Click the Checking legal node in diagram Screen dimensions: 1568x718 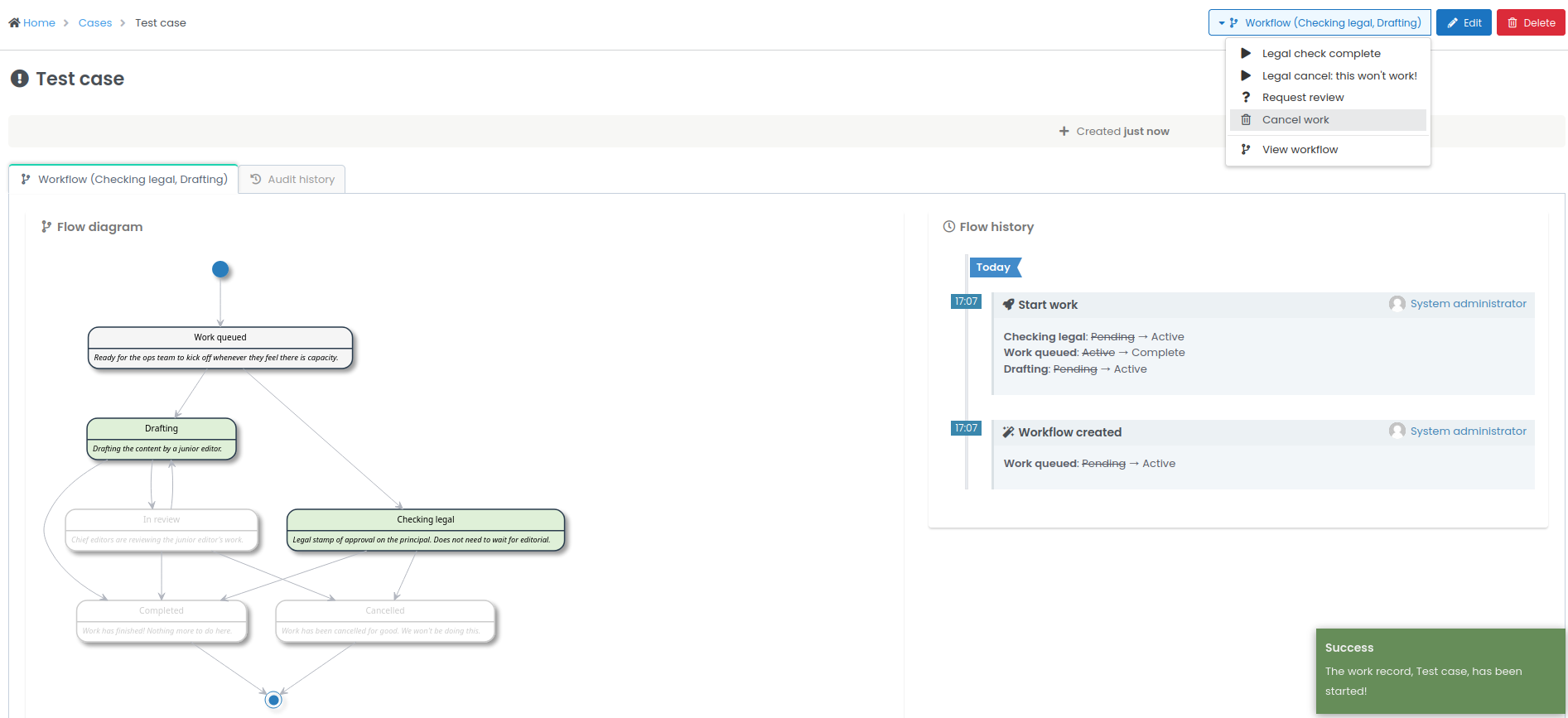(426, 529)
